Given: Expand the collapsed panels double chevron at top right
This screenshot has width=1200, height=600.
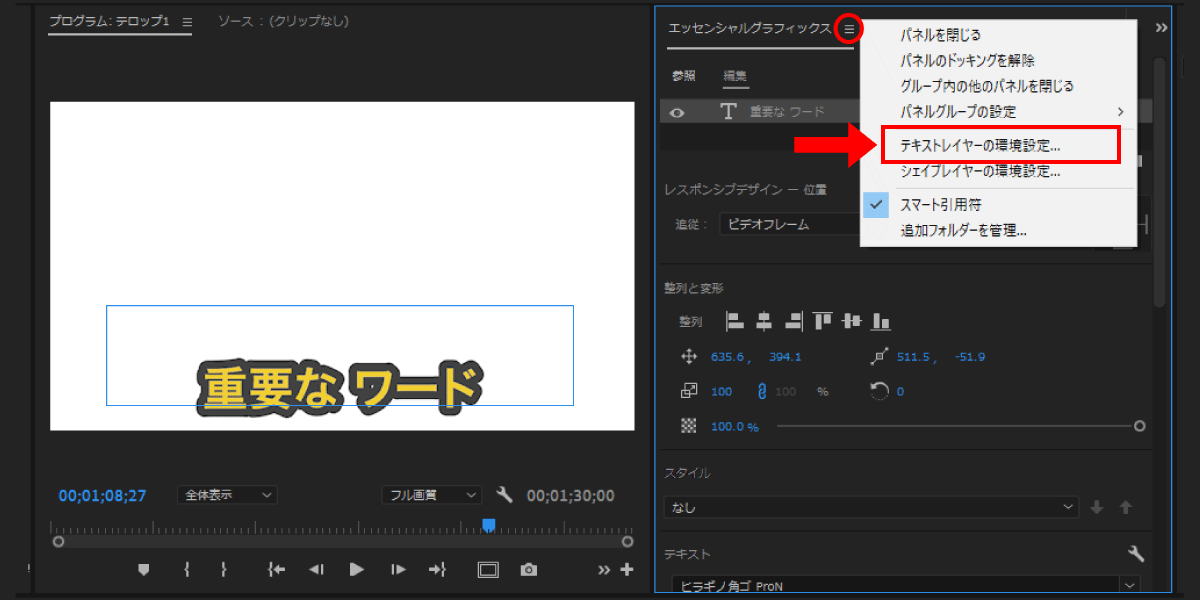Looking at the screenshot, I should 1161,28.
